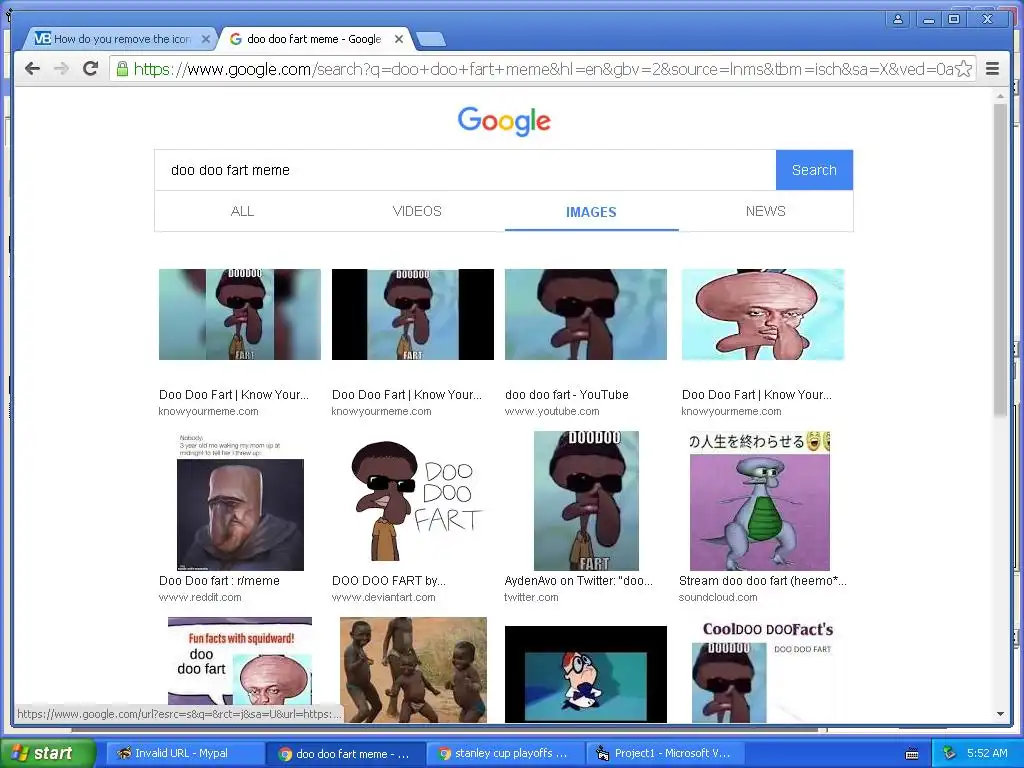Viewport: 1024px width, 768px height.
Task: Click 'soundcloud.com' source text
Action: click(x=718, y=597)
